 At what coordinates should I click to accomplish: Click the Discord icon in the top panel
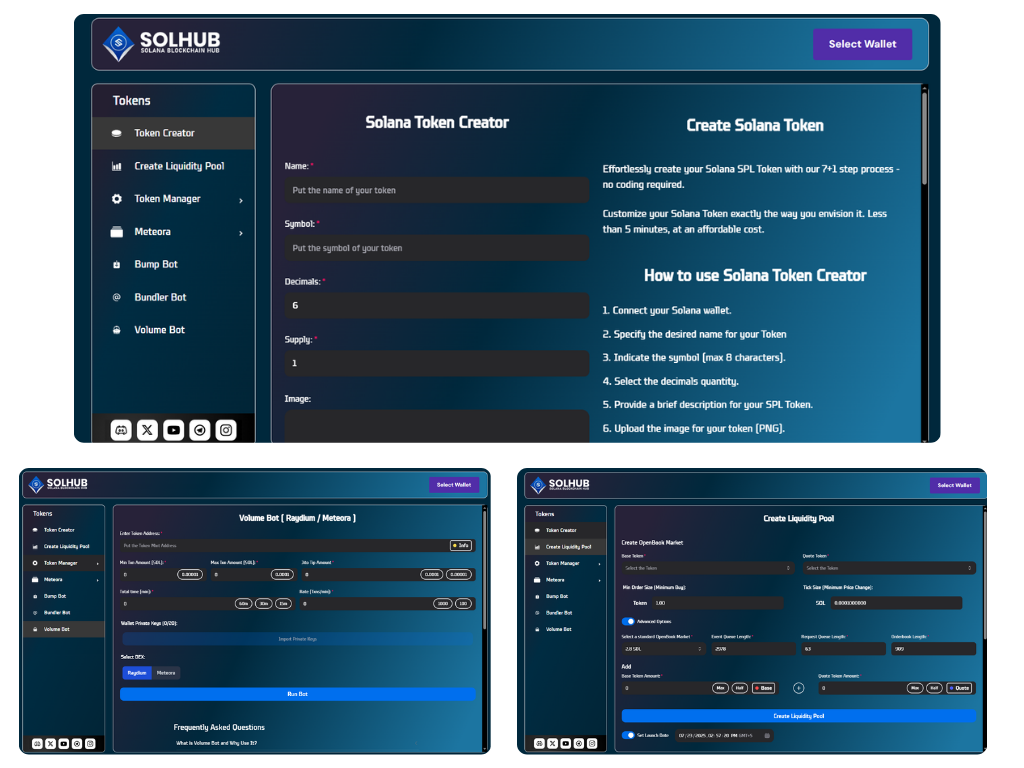point(122,430)
